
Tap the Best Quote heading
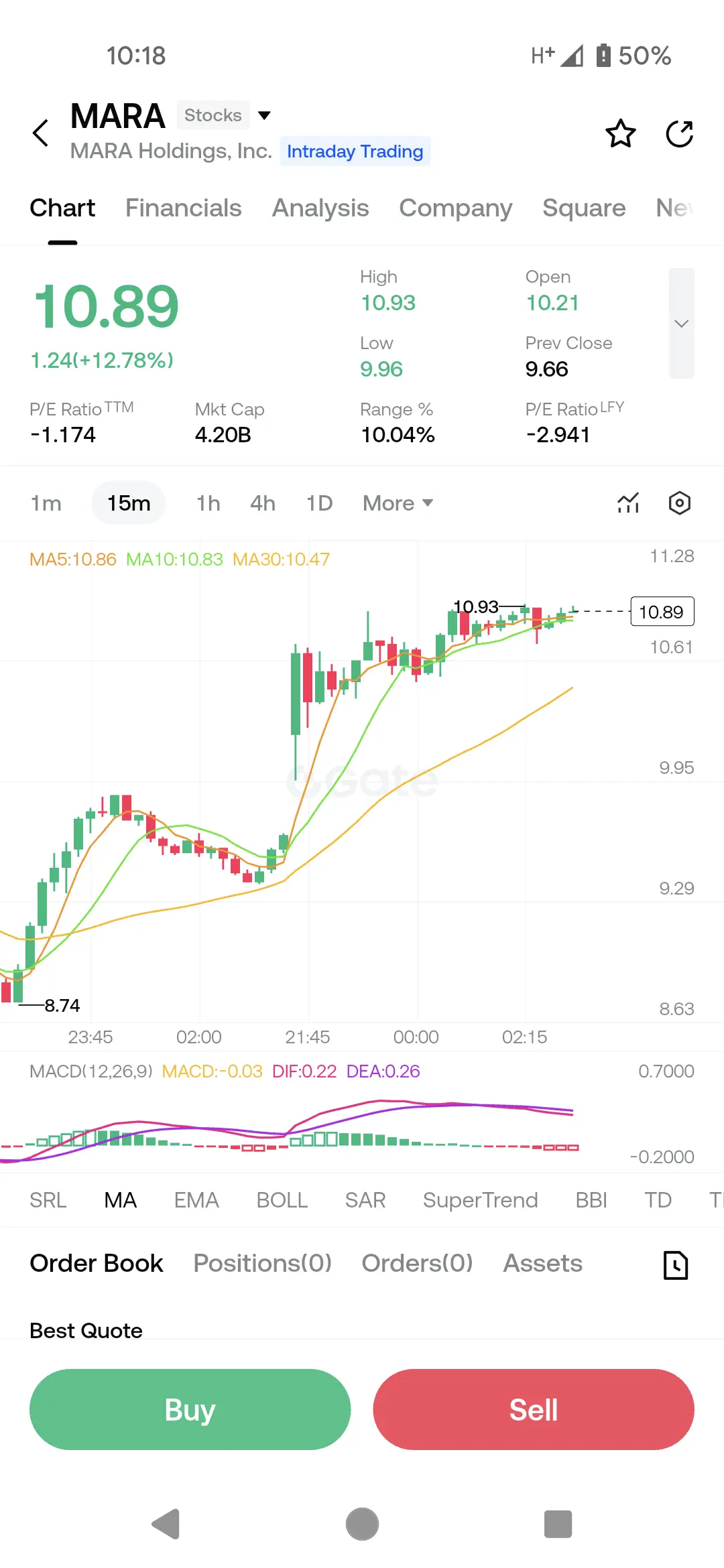pos(86,1330)
